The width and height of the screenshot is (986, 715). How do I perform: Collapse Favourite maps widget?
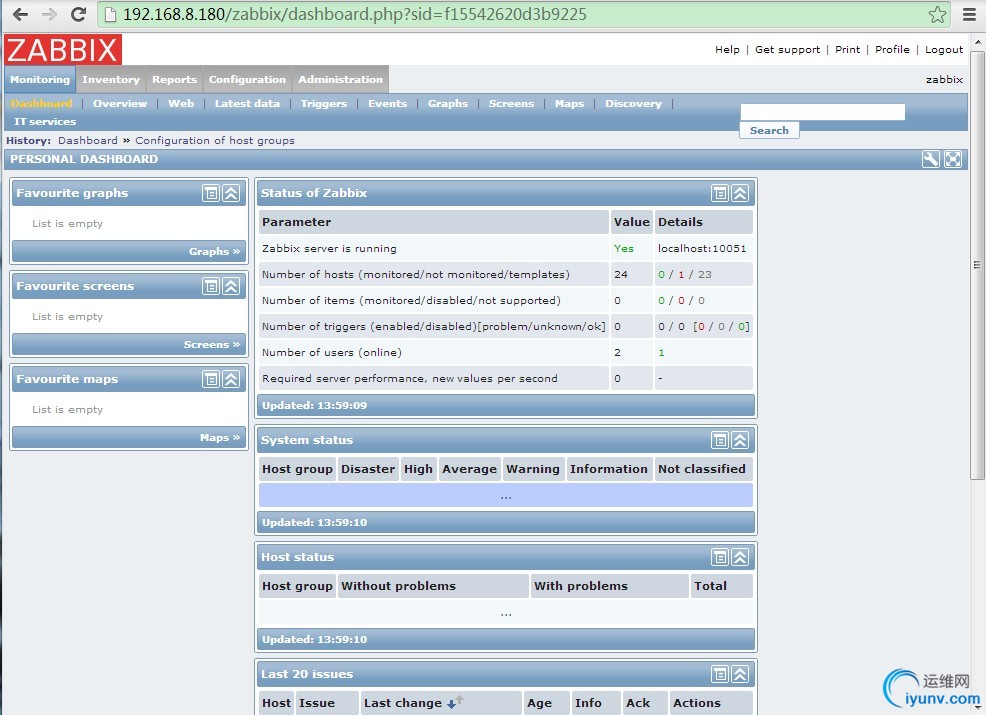231,379
